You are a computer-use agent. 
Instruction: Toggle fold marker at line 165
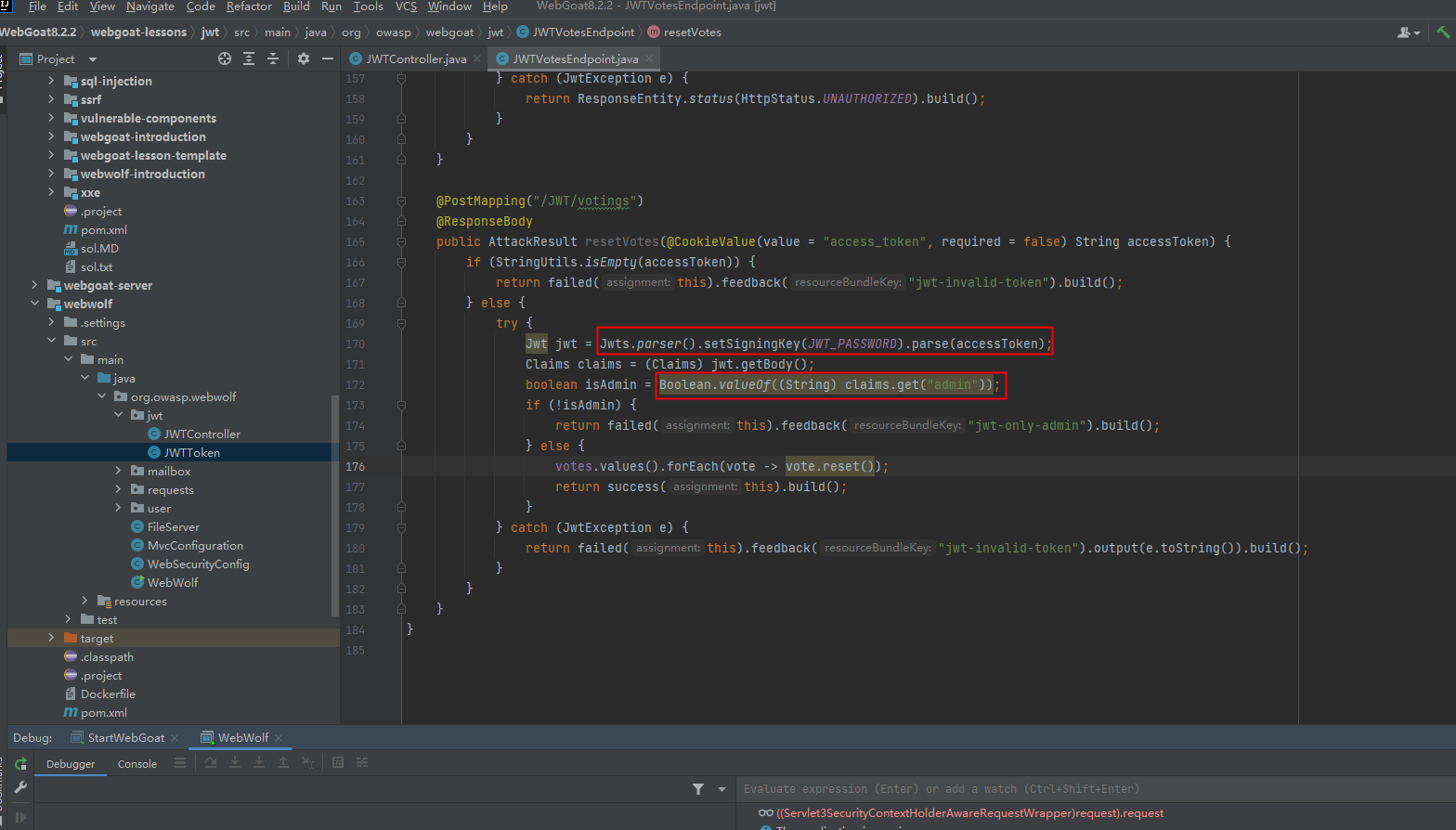click(401, 241)
